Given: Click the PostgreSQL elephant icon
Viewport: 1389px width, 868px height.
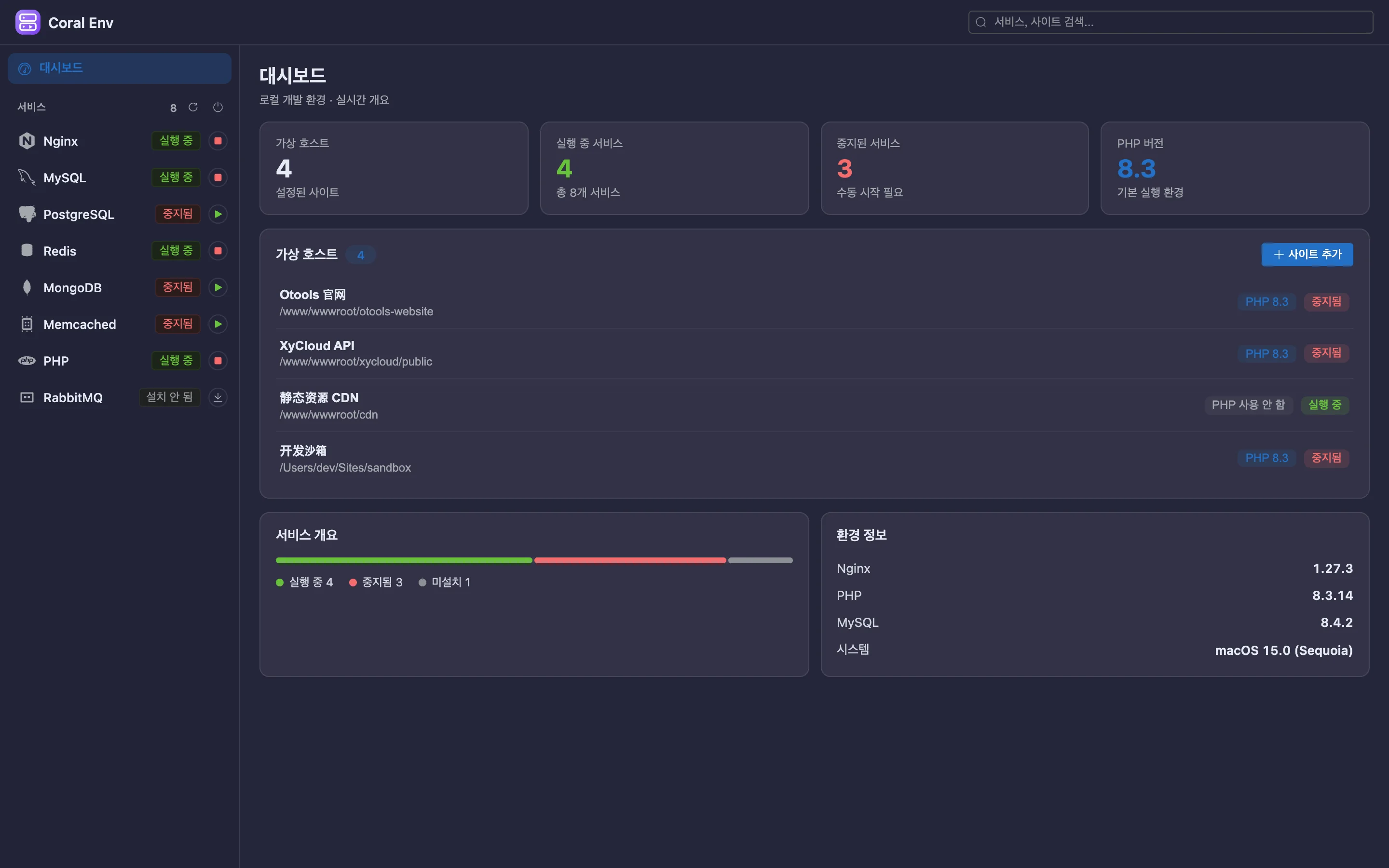Looking at the screenshot, I should [27, 214].
